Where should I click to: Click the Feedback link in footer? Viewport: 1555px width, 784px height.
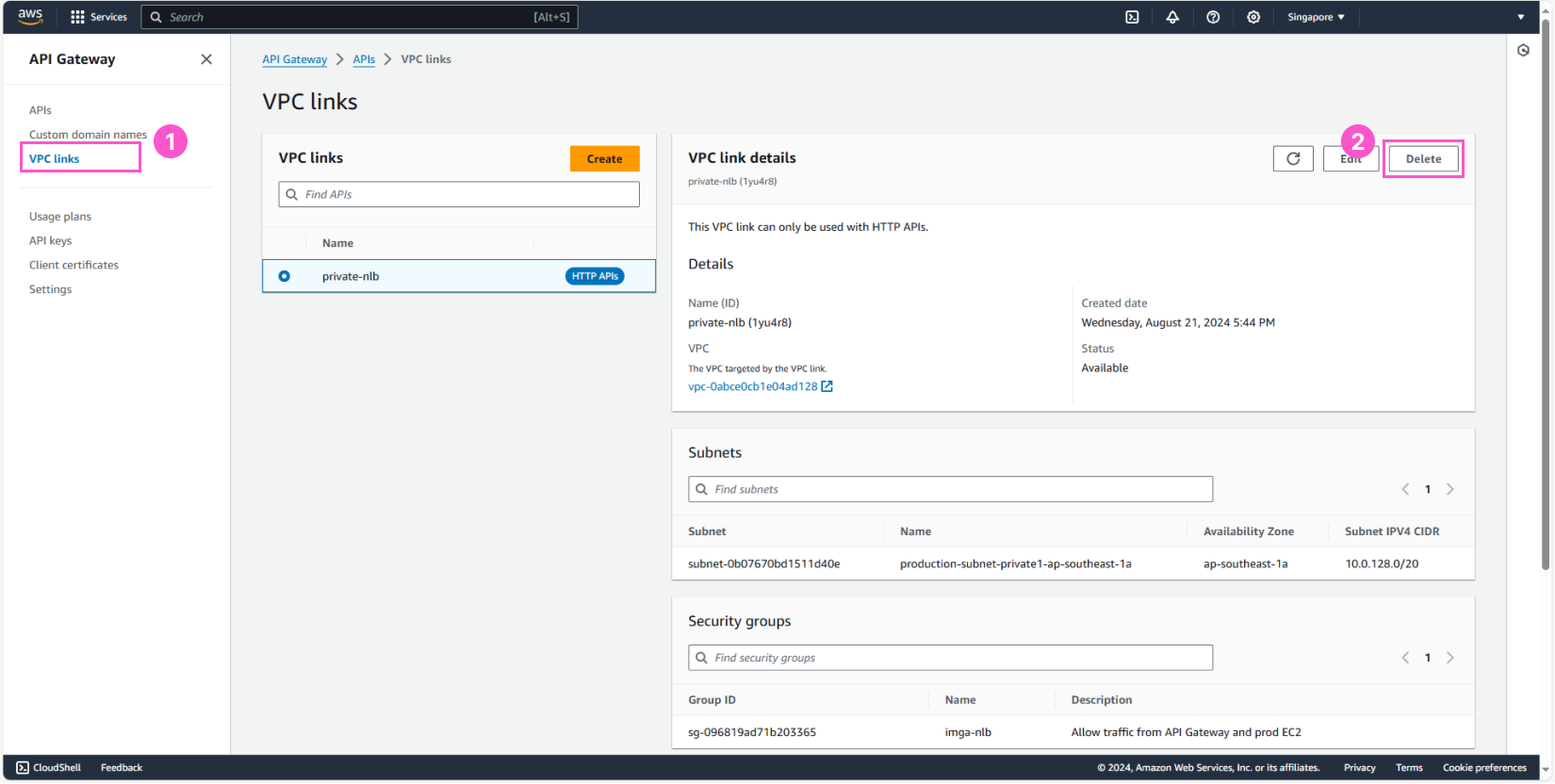[122, 768]
